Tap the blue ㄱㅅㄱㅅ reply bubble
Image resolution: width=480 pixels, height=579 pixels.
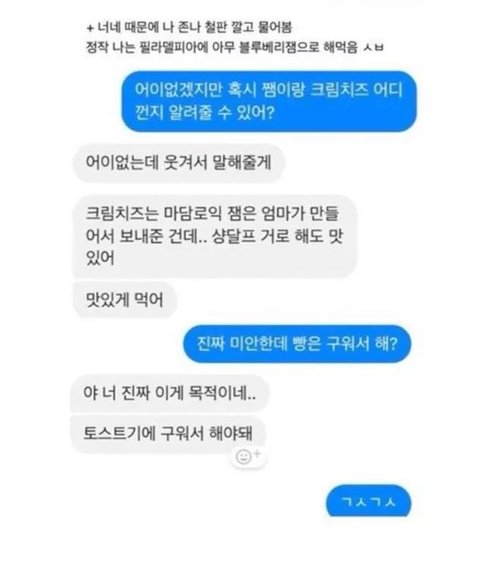point(368,502)
